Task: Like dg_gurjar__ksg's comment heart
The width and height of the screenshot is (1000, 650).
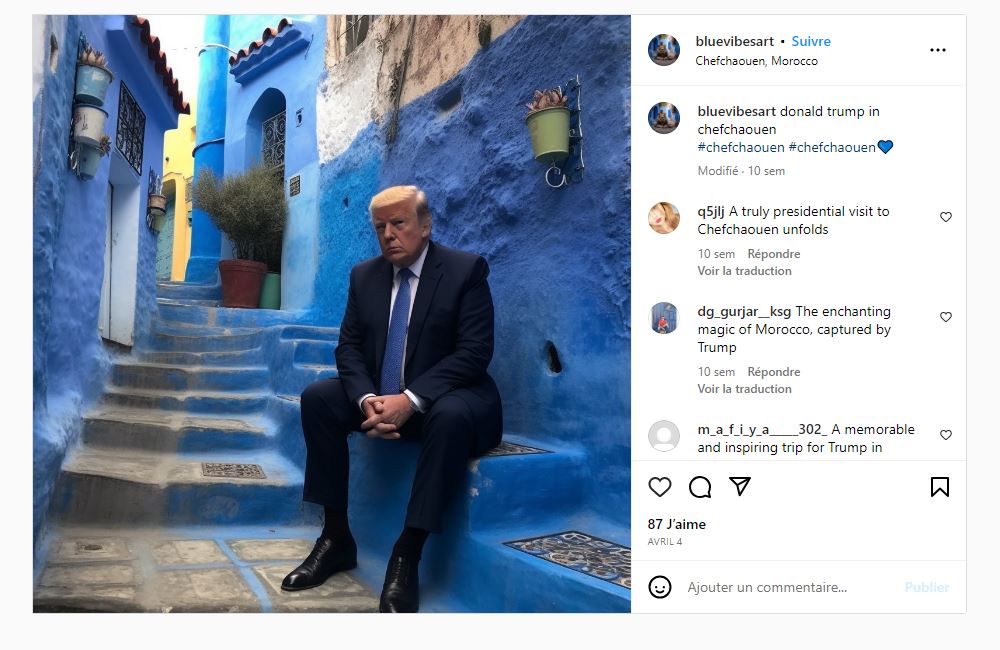Action: click(x=946, y=317)
